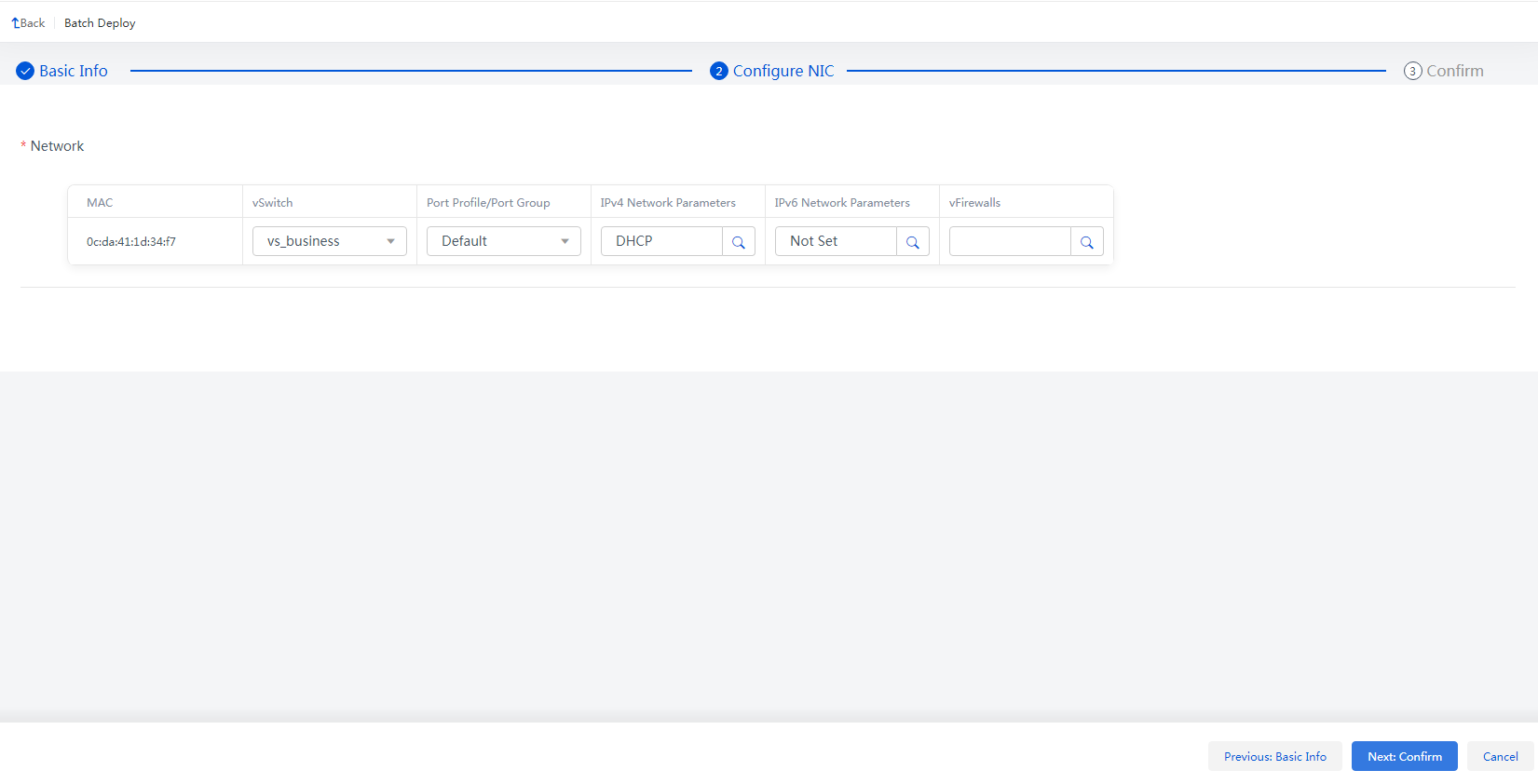Click the Not Set IPv6 field
The image size is (1538, 784).
(836, 241)
